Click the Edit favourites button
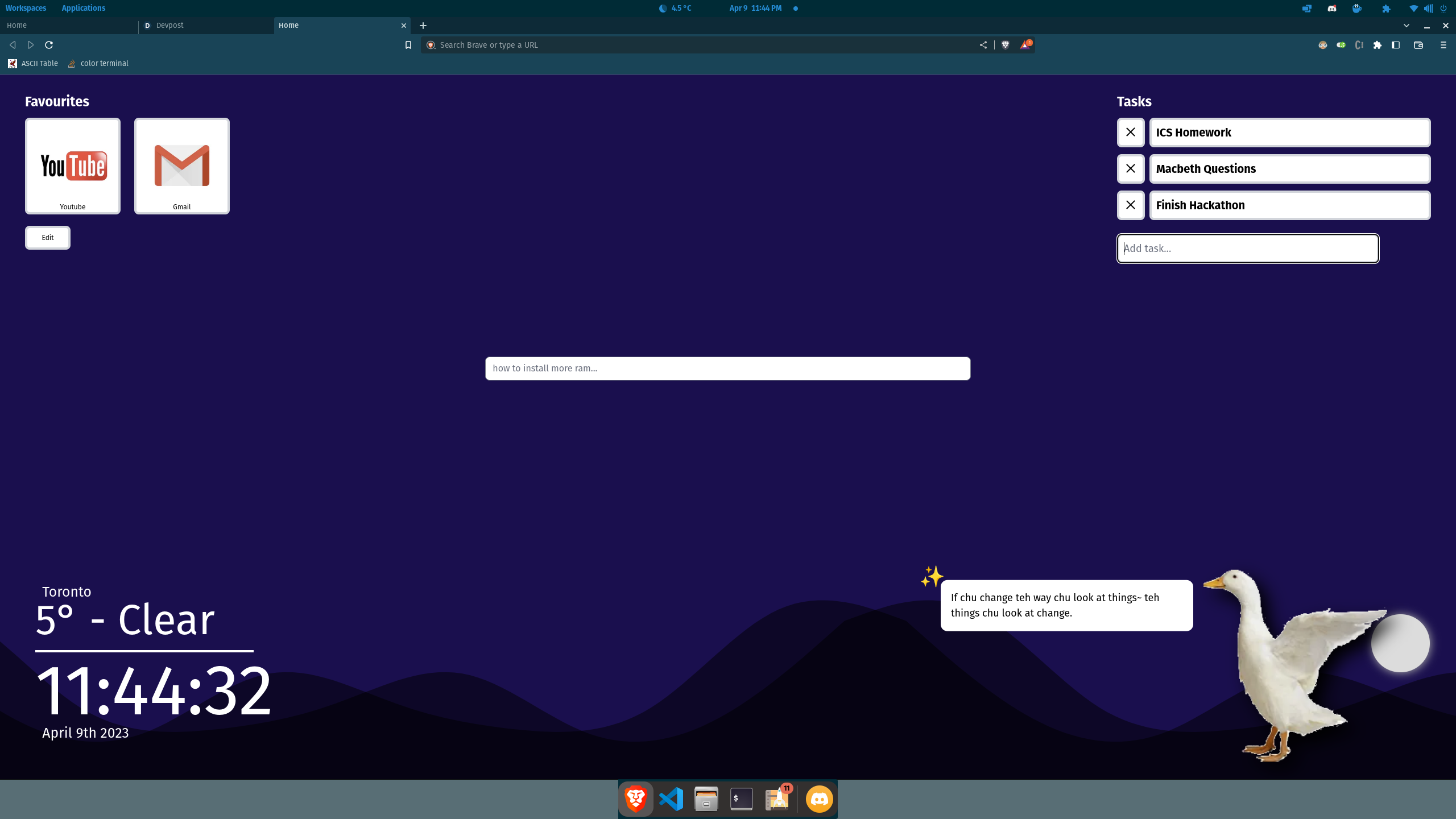The image size is (1456, 819). pos(48,238)
